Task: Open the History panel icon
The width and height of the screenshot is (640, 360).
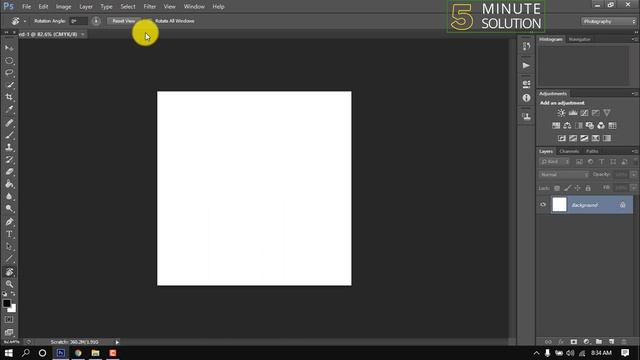Action: pos(526,47)
